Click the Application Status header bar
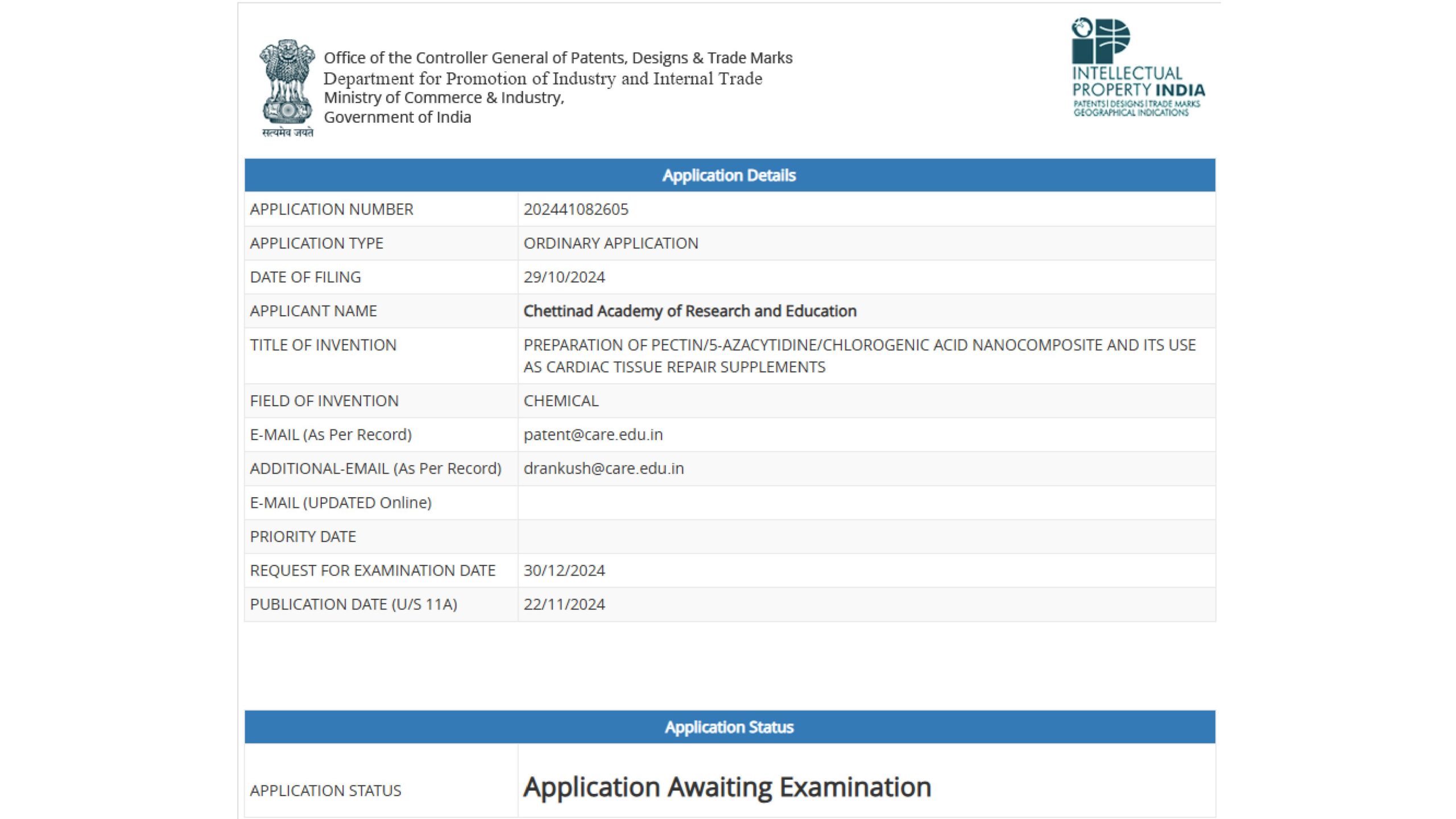This screenshot has height=819, width=1456. point(729,727)
